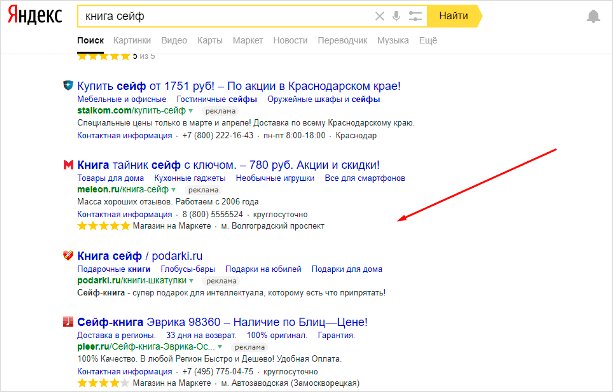The width and height of the screenshot is (613, 392).
Task: Click реклама label next to podarki.ru
Action: click(x=221, y=281)
